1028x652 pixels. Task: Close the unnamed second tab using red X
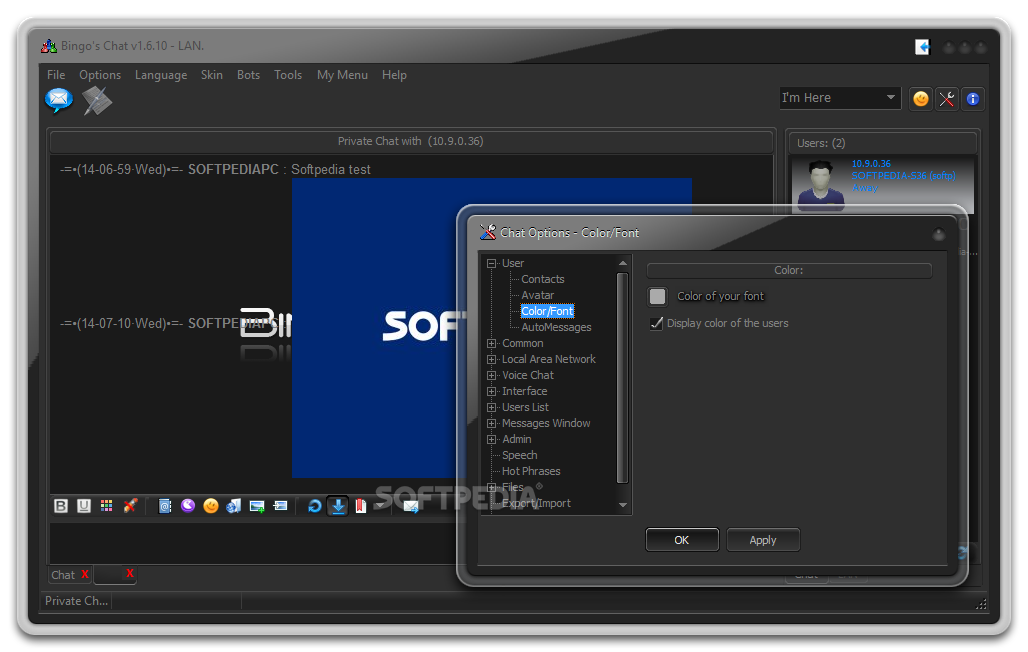[130, 573]
